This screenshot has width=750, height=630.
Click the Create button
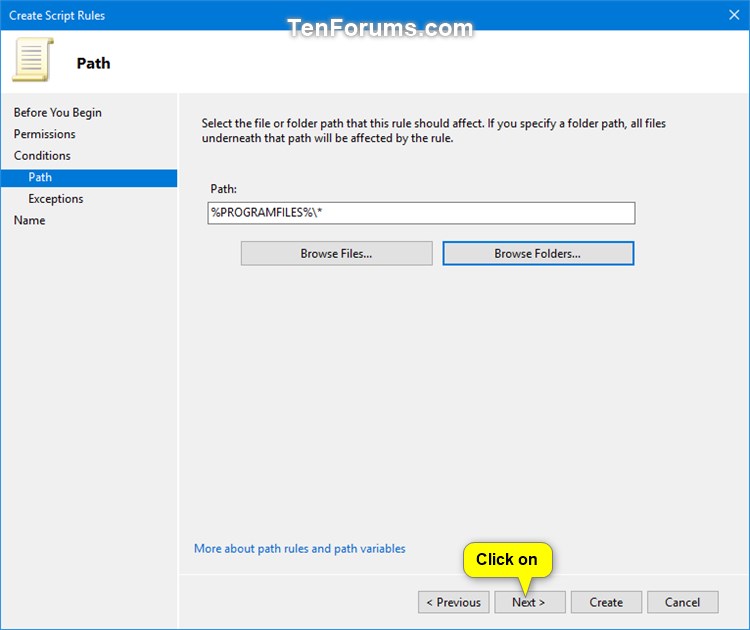tap(606, 602)
